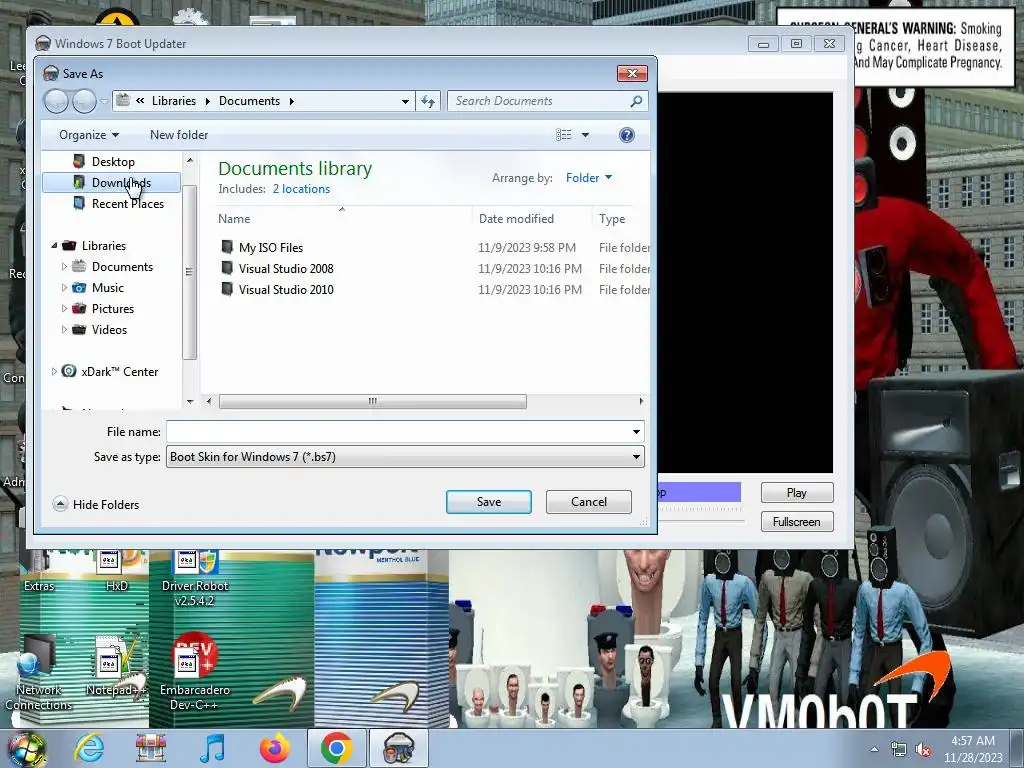Open the Arrange by Folder dropdown

pyautogui.click(x=589, y=178)
